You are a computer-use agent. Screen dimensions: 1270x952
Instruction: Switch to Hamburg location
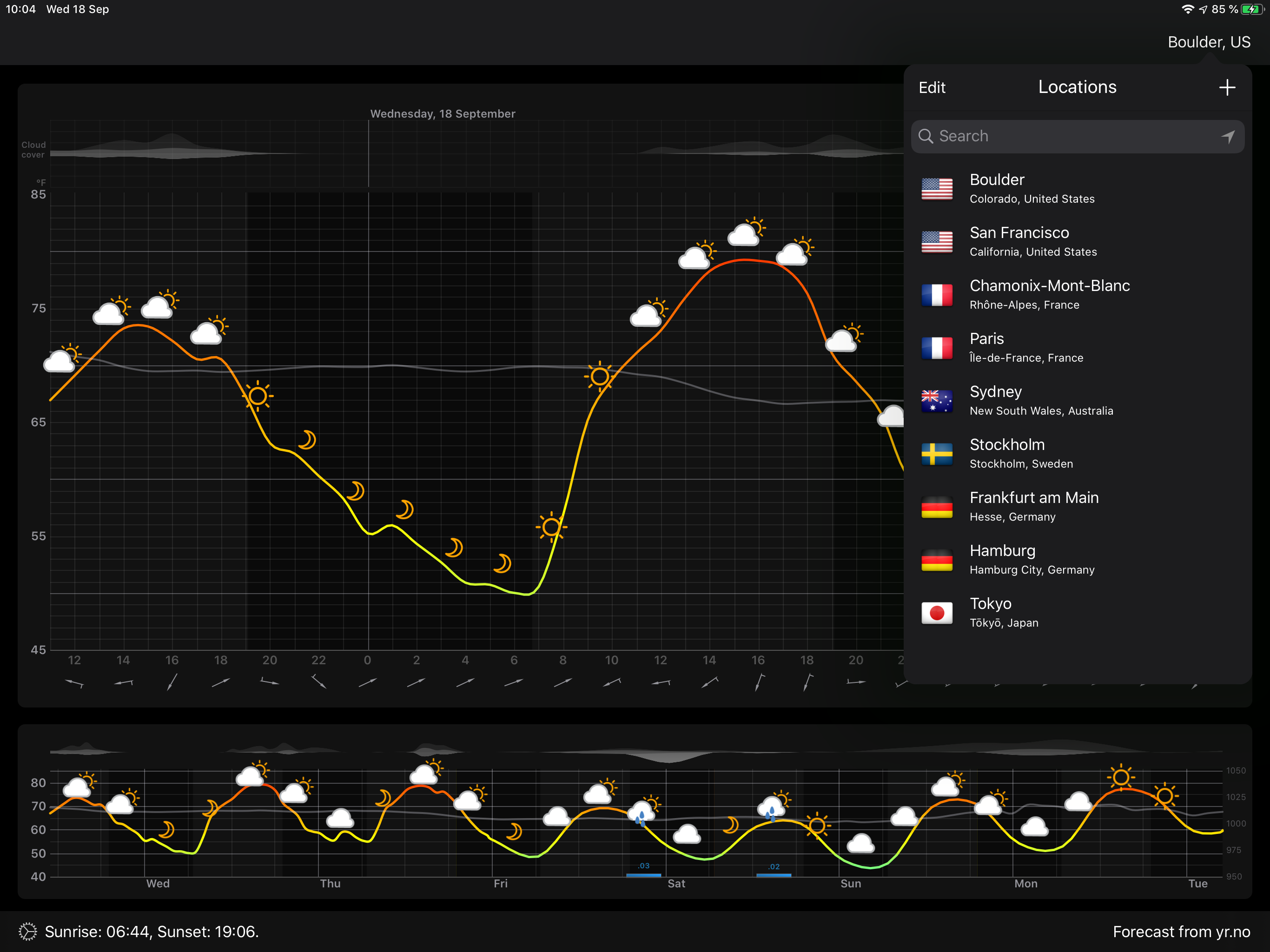1031,559
